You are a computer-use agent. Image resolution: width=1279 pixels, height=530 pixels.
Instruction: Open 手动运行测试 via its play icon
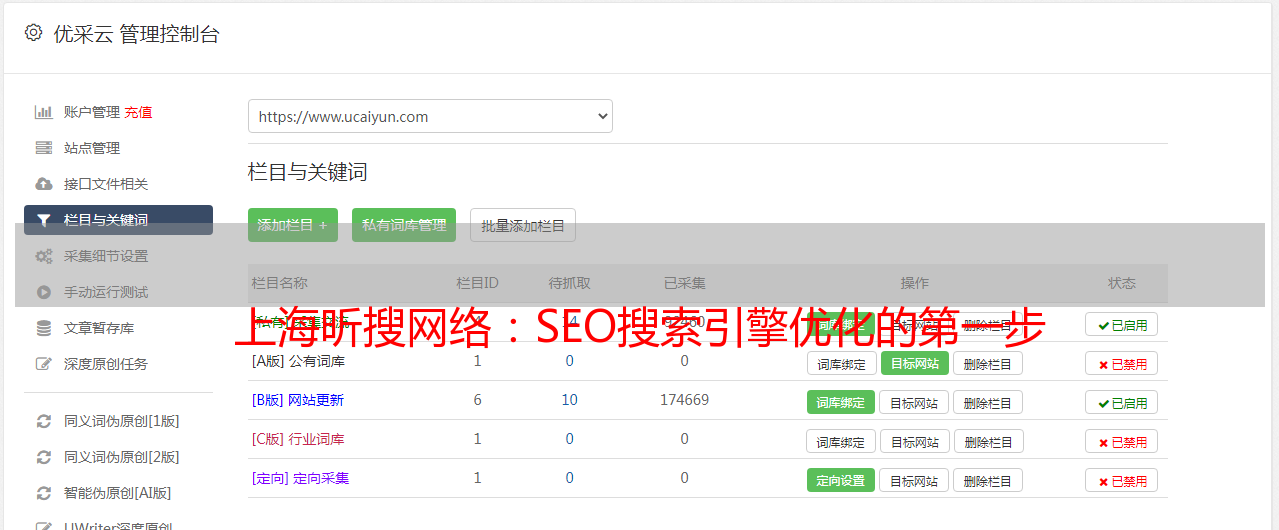click(x=43, y=292)
